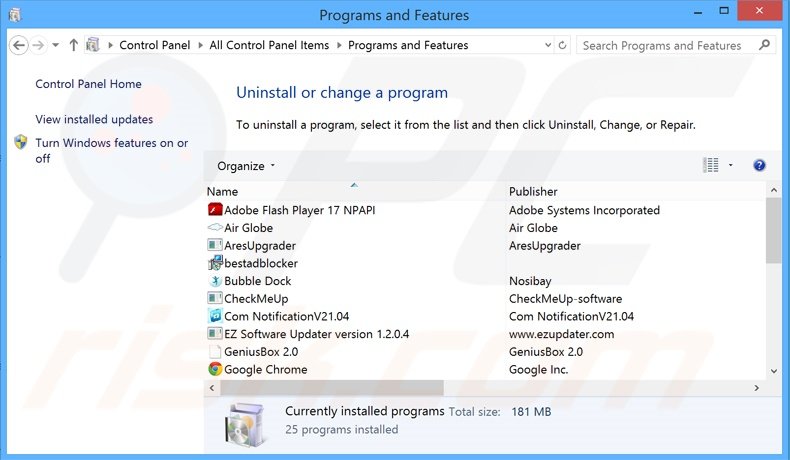The image size is (790, 460).
Task: Click the search magnifier icon
Action: [764, 45]
